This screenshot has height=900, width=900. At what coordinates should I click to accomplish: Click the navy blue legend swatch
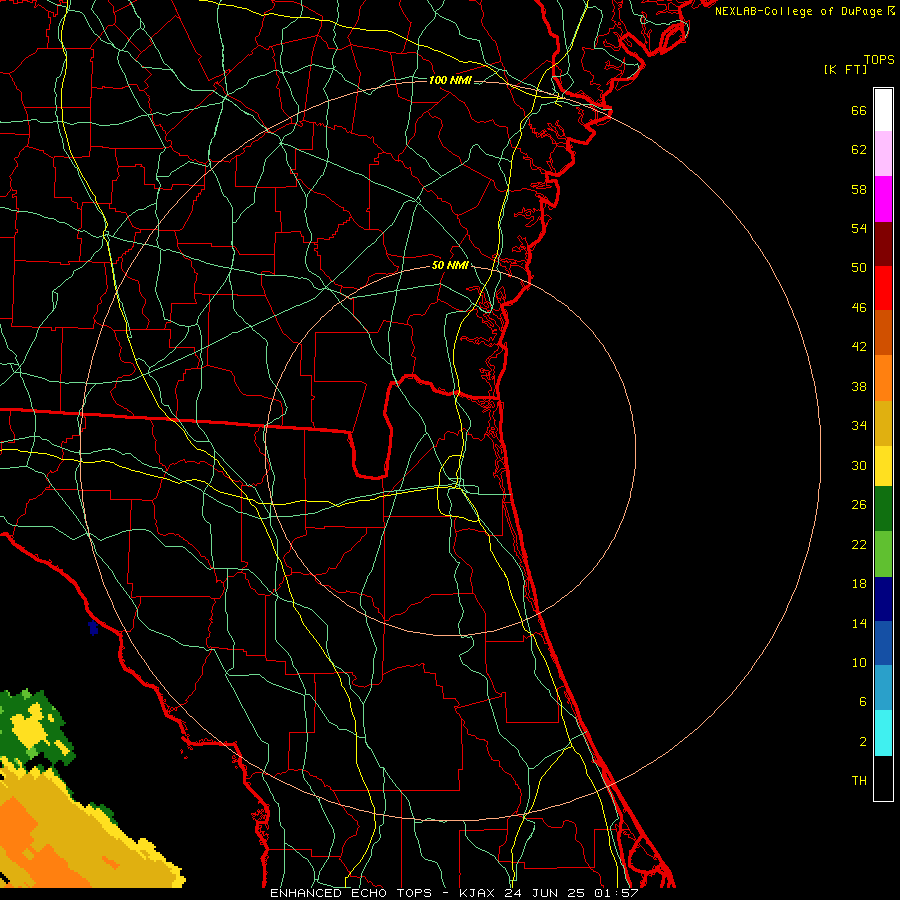tap(883, 599)
